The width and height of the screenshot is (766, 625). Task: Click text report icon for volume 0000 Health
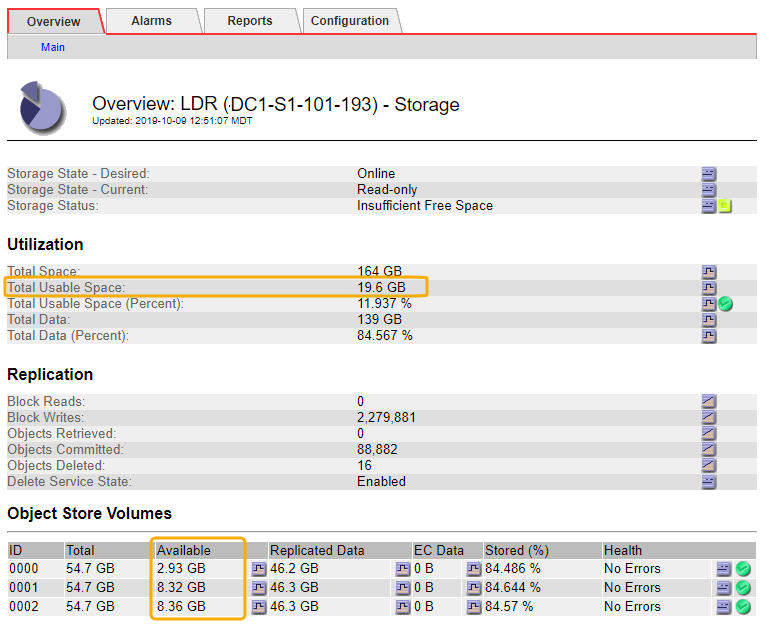(x=724, y=569)
